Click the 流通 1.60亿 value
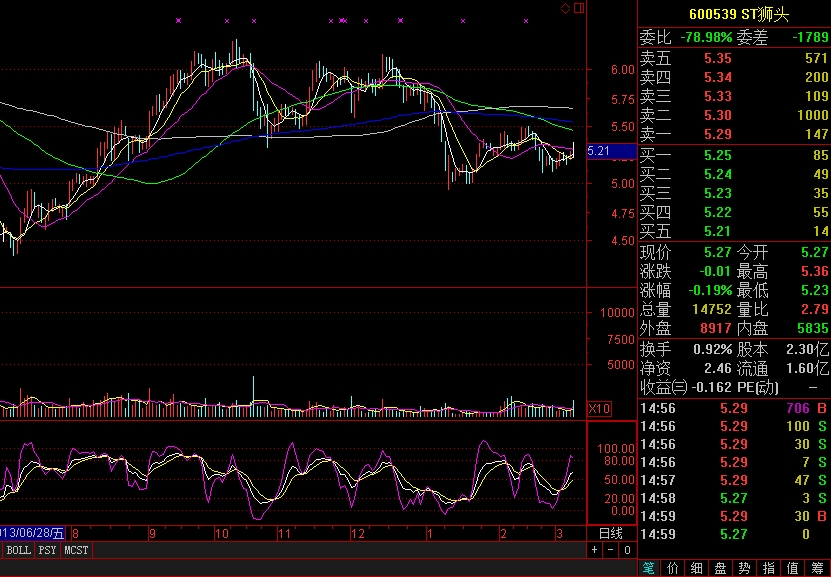Viewport: 831px width, 577px height. (x=807, y=368)
